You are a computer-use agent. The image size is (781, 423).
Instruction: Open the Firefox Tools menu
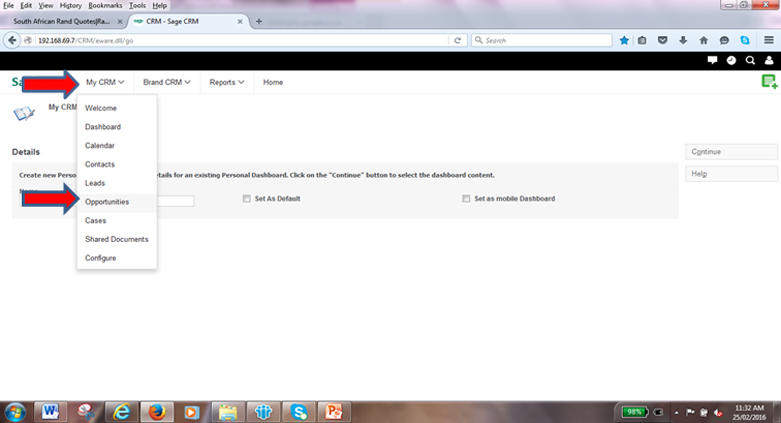137,5
